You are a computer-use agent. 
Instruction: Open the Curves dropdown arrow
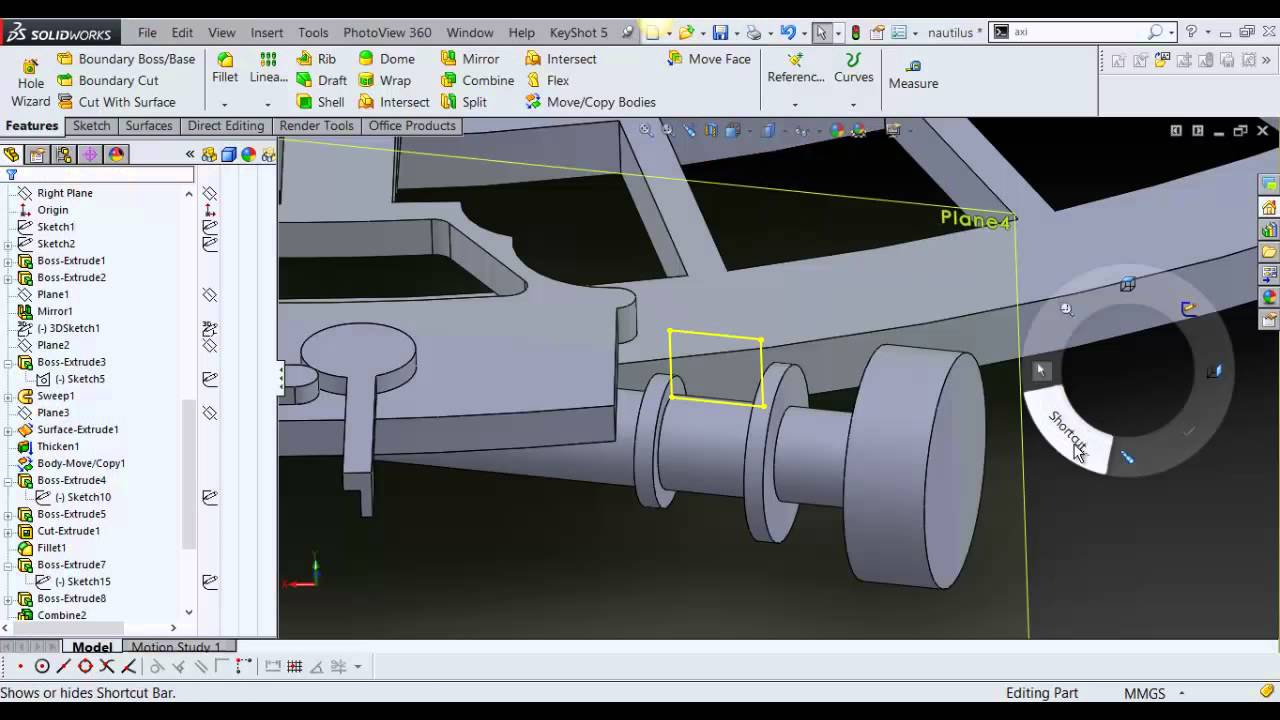click(853, 104)
